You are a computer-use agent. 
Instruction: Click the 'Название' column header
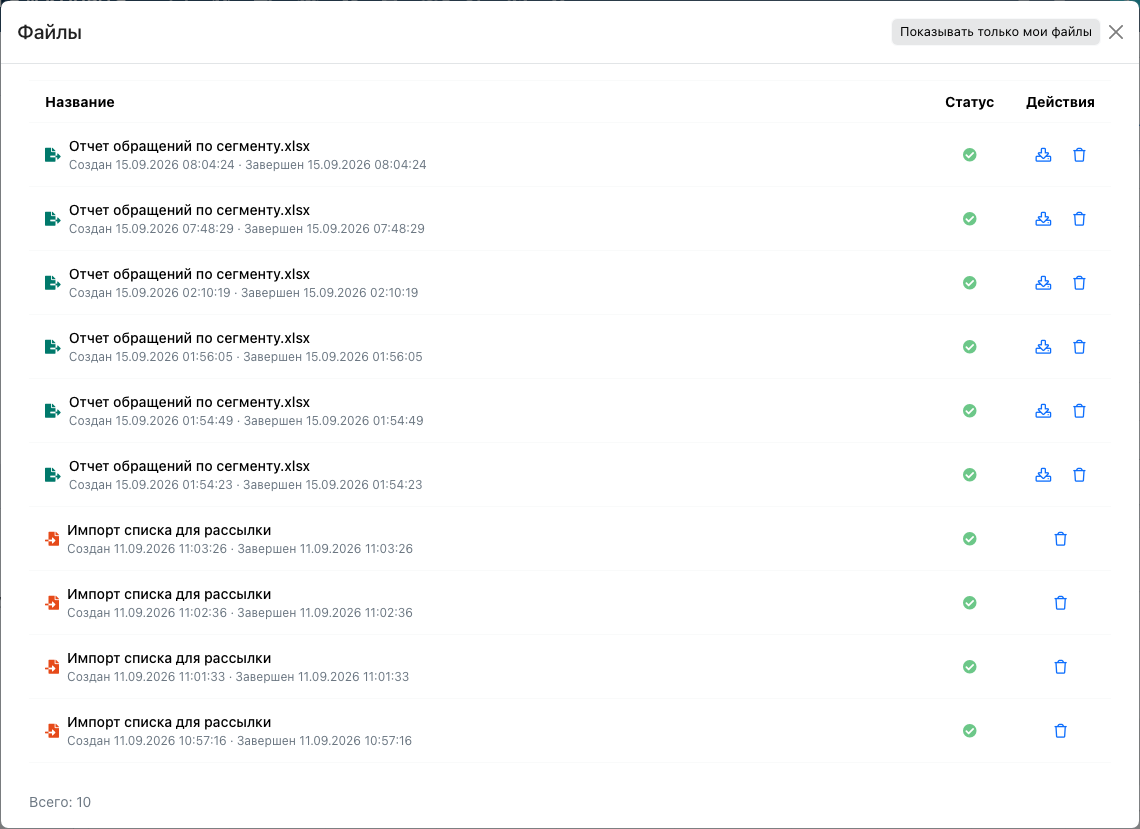(x=80, y=103)
